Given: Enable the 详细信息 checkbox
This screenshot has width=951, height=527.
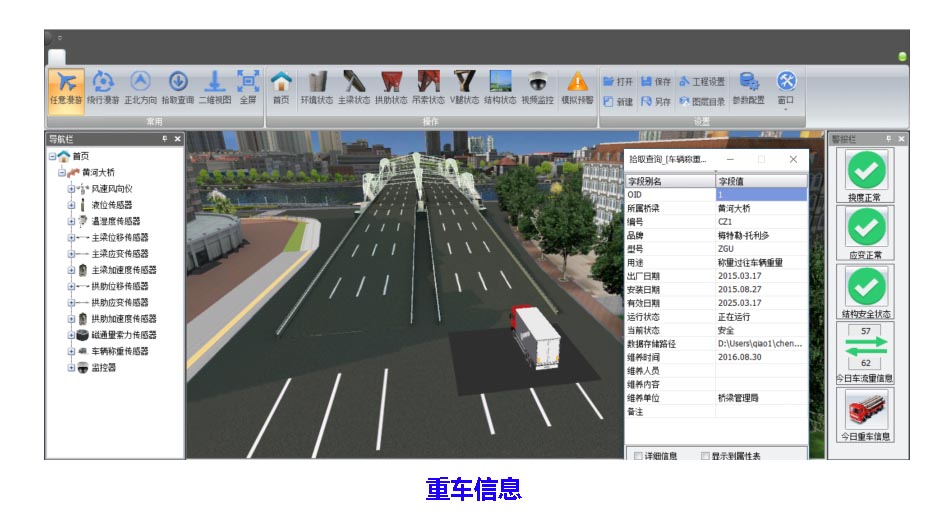Looking at the screenshot, I should point(639,456).
